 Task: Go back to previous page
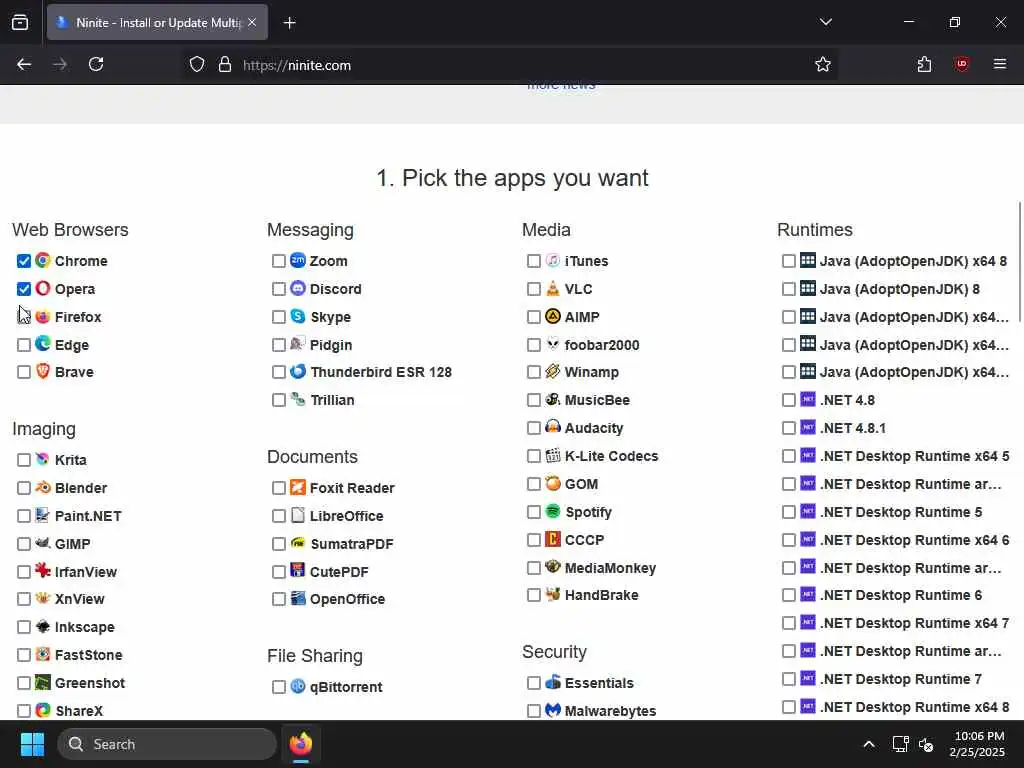(24, 64)
